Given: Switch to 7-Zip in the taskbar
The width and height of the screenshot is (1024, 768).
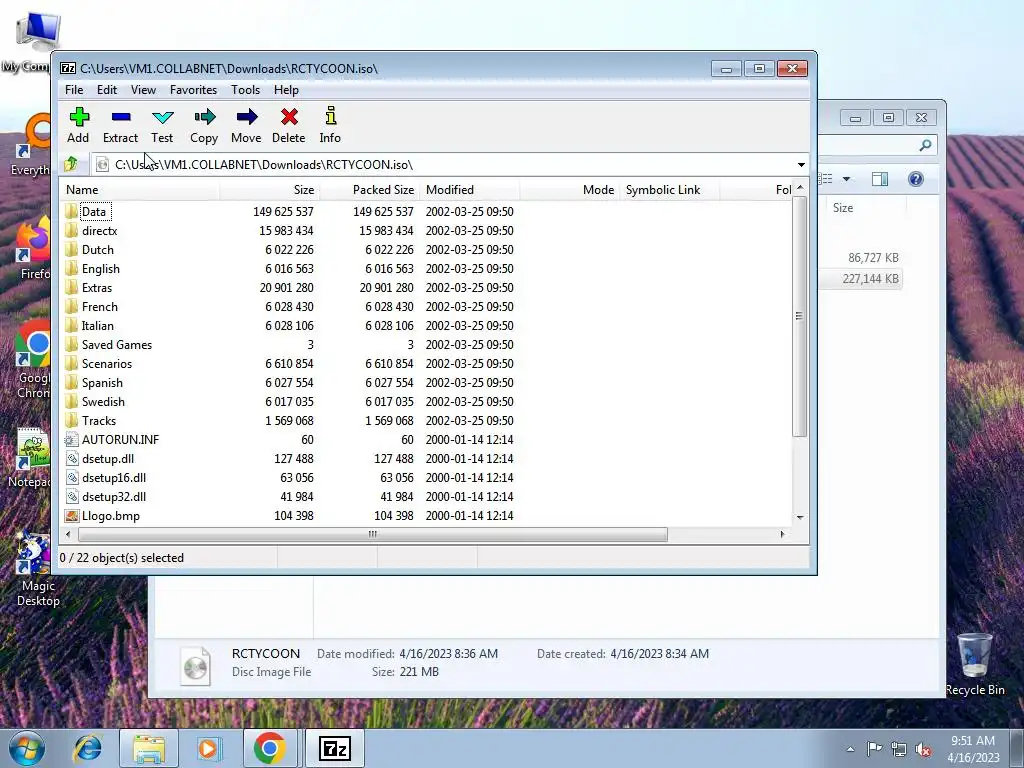Looking at the screenshot, I should pos(335,748).
